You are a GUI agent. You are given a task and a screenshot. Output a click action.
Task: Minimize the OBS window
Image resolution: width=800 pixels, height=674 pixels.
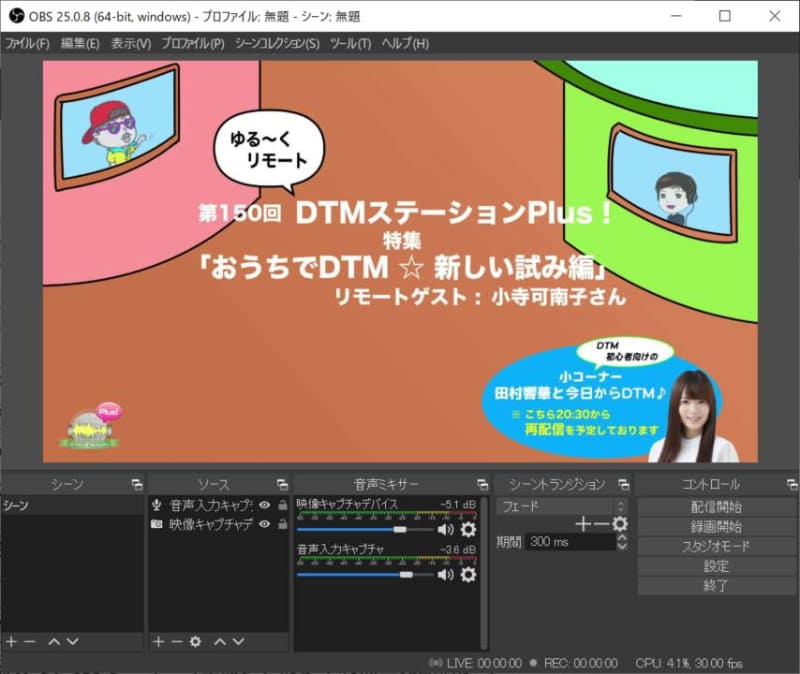[676, 16]
